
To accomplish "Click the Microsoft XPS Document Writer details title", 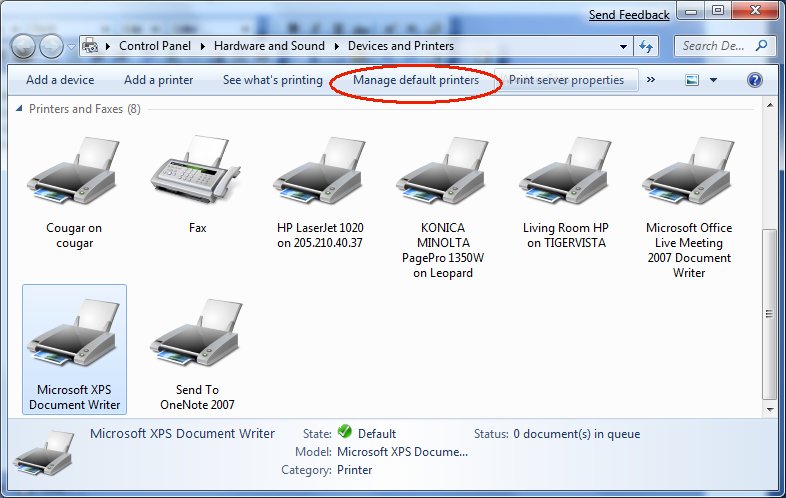I will pyautogui.click(x=182, y=433).
